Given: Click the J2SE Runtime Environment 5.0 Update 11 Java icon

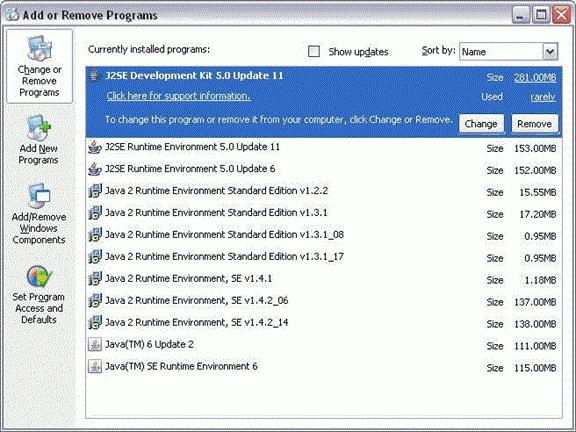Looking at the screenshot, I should 95,147.
